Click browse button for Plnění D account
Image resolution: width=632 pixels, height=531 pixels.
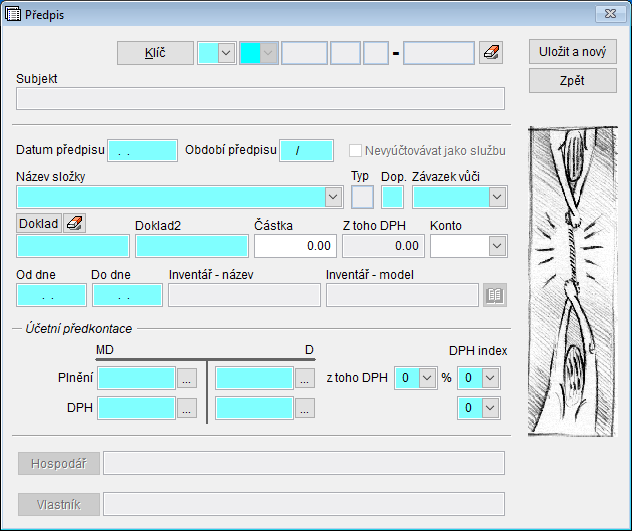(x=305, y=378)
